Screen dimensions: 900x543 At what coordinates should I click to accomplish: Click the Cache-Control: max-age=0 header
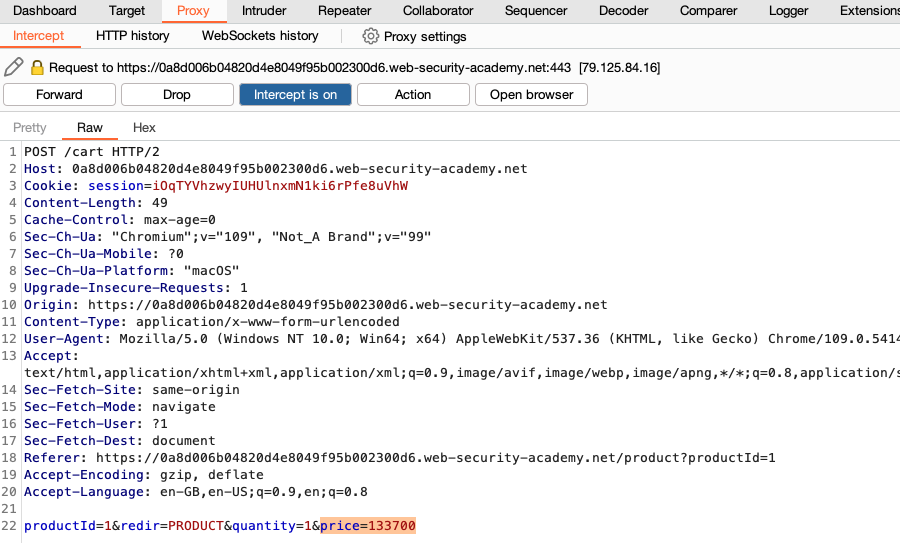pyautogui.click(x=120, y=220)
